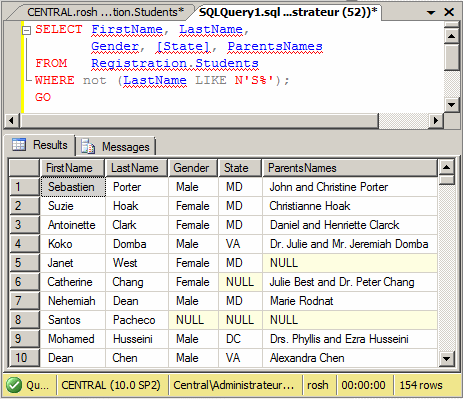Click the cell 'Marie Rodnat'
Screen dimensions: 463x399
350,301
